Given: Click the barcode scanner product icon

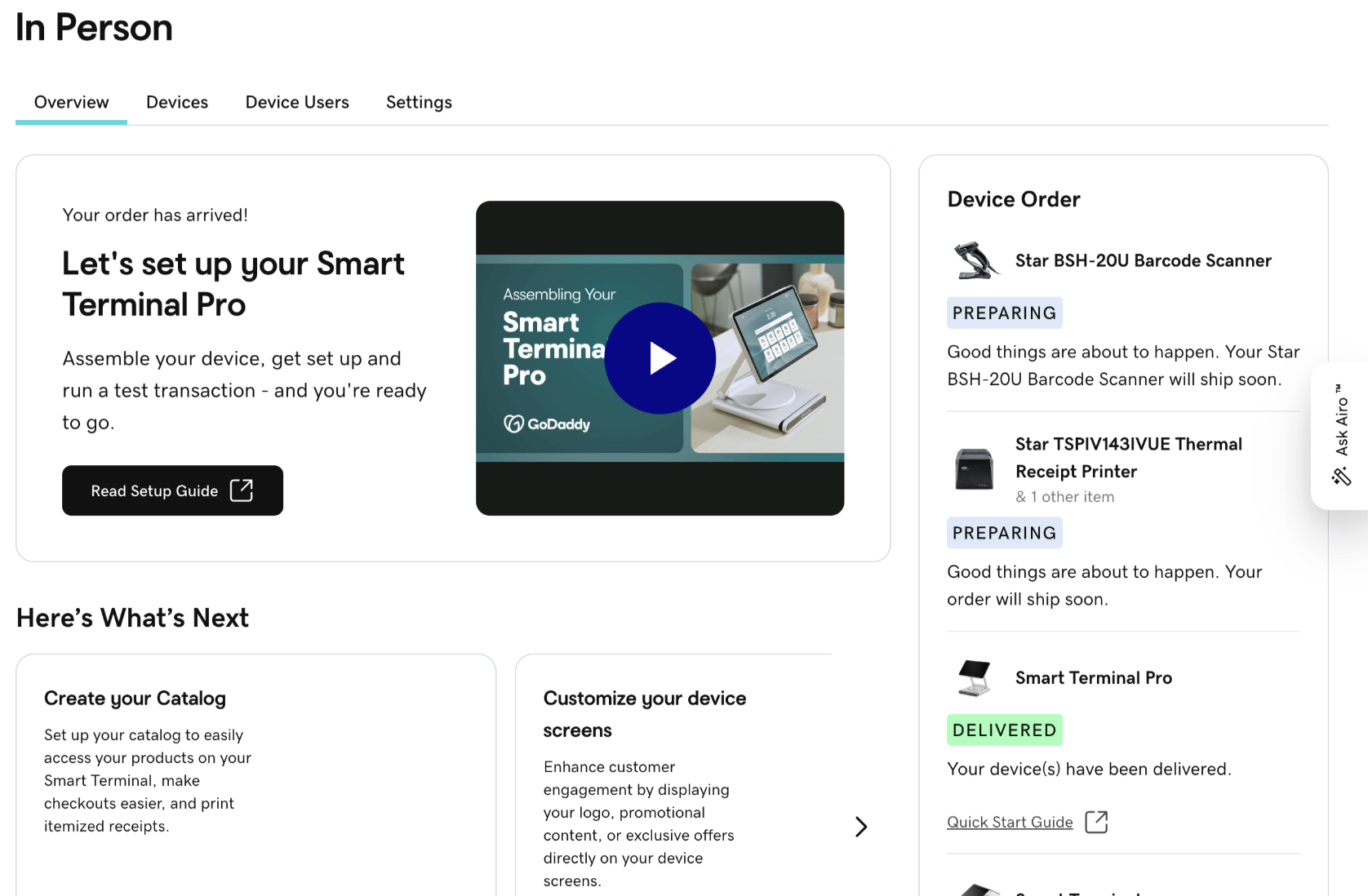Looking at the screenshot, I should (x=975, y=261).
